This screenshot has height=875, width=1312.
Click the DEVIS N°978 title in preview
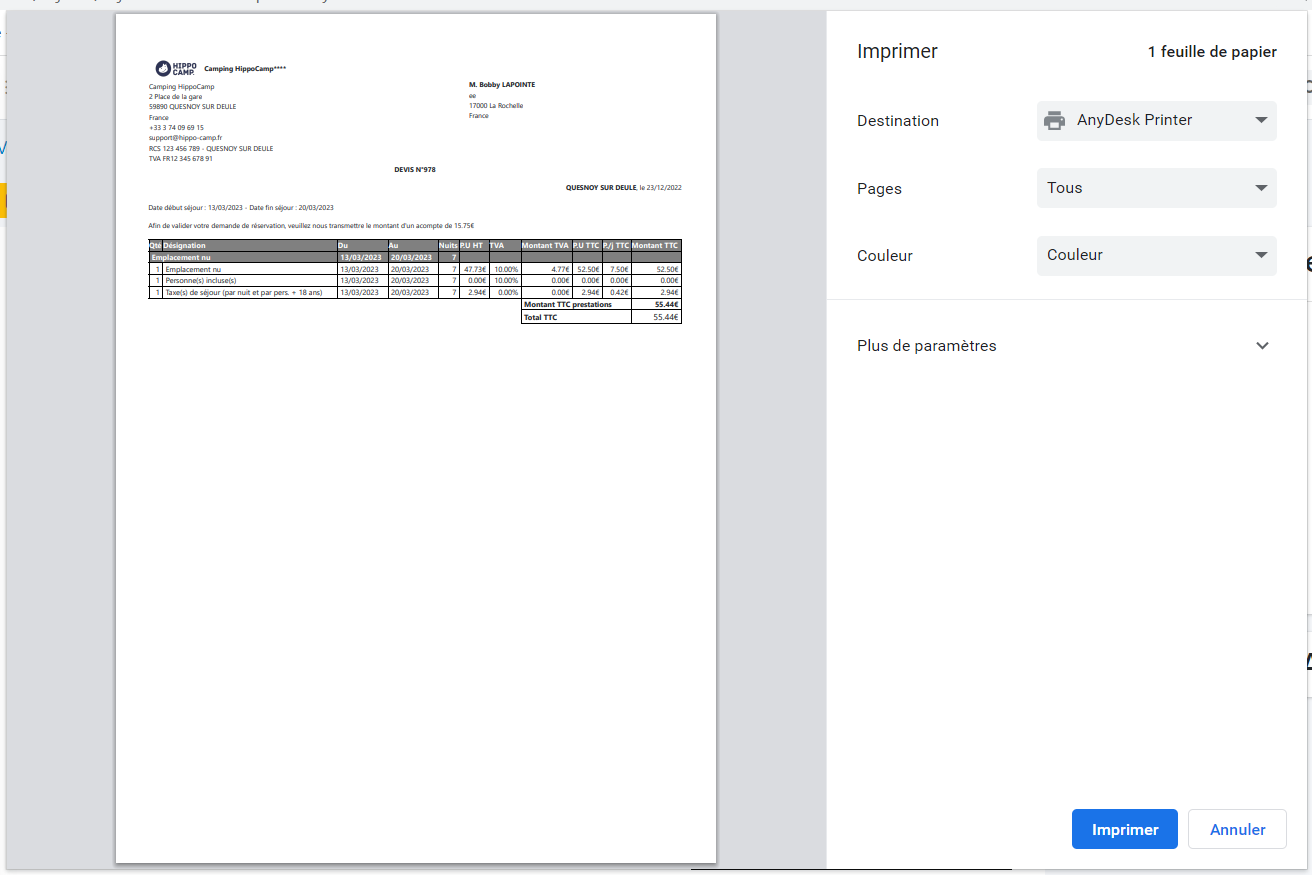tap(415, 170)
